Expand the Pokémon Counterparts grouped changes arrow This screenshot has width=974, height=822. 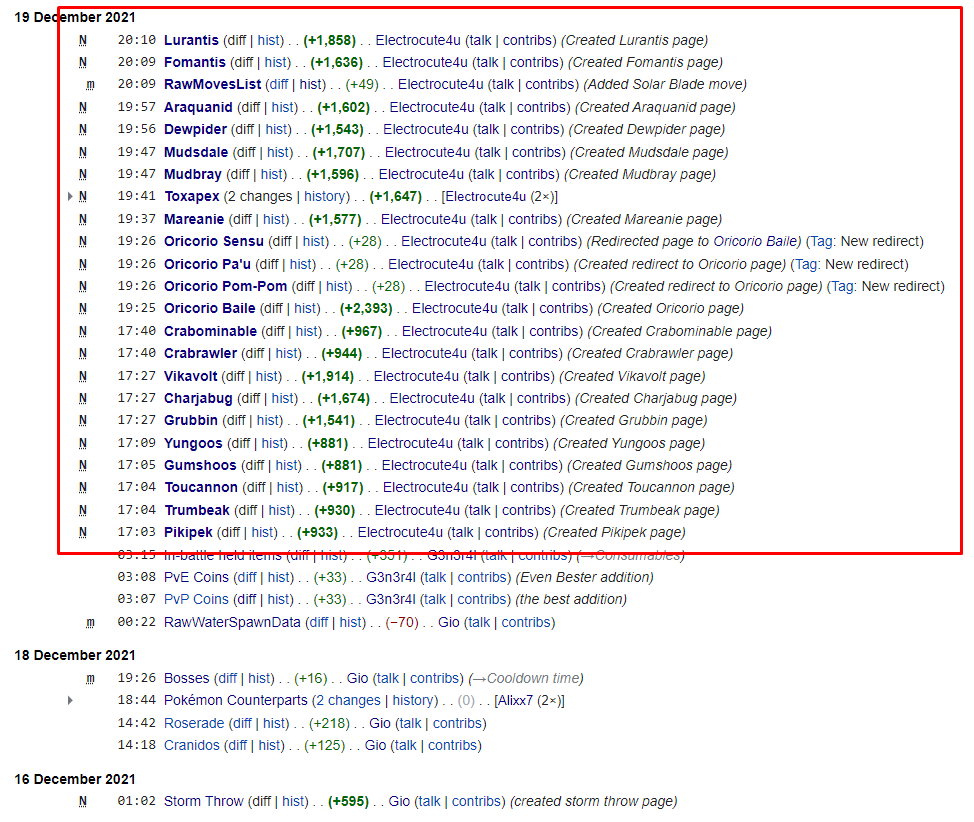[70, 700]
